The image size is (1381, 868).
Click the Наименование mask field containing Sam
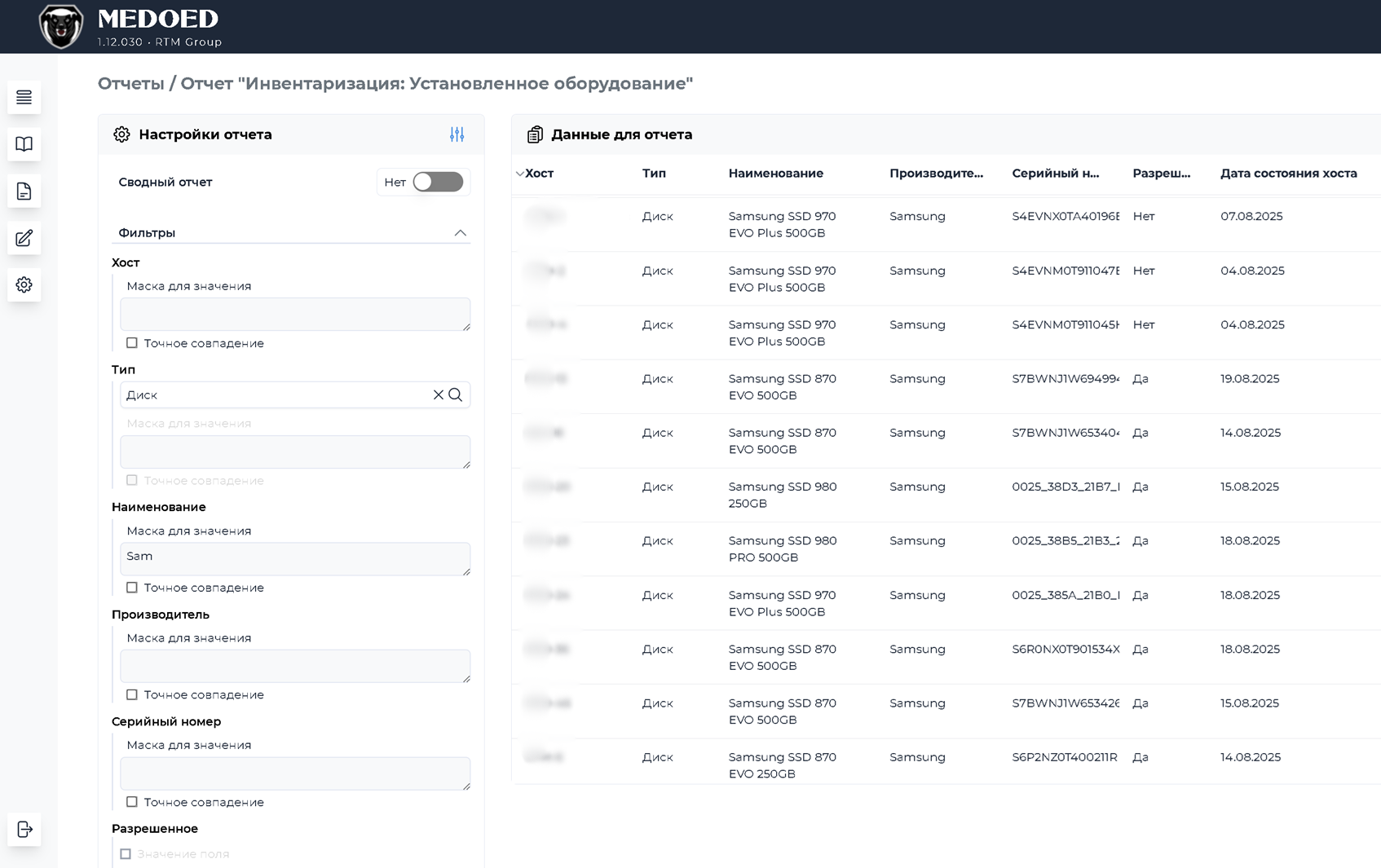[295, 559]
